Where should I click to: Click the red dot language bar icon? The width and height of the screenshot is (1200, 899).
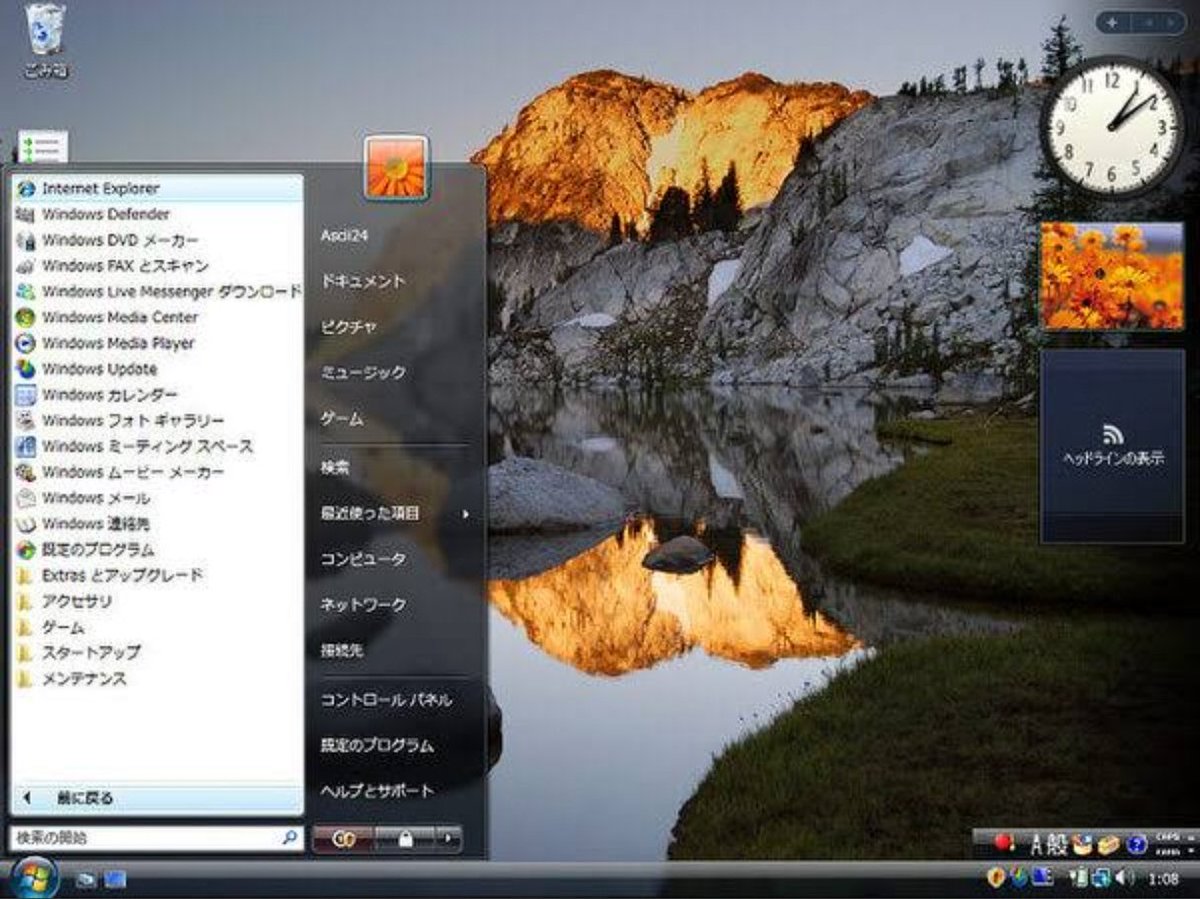[x=1006, y=844]
